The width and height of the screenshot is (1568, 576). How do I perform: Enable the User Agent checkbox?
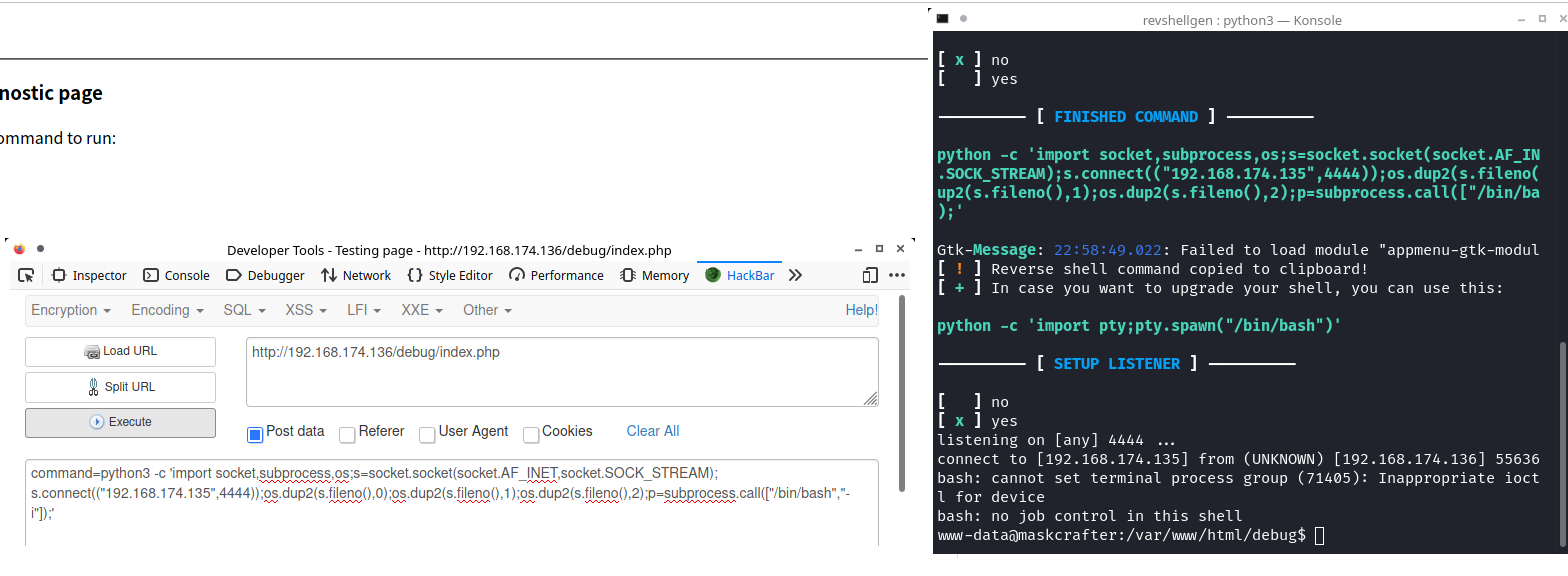pos(427,434)
